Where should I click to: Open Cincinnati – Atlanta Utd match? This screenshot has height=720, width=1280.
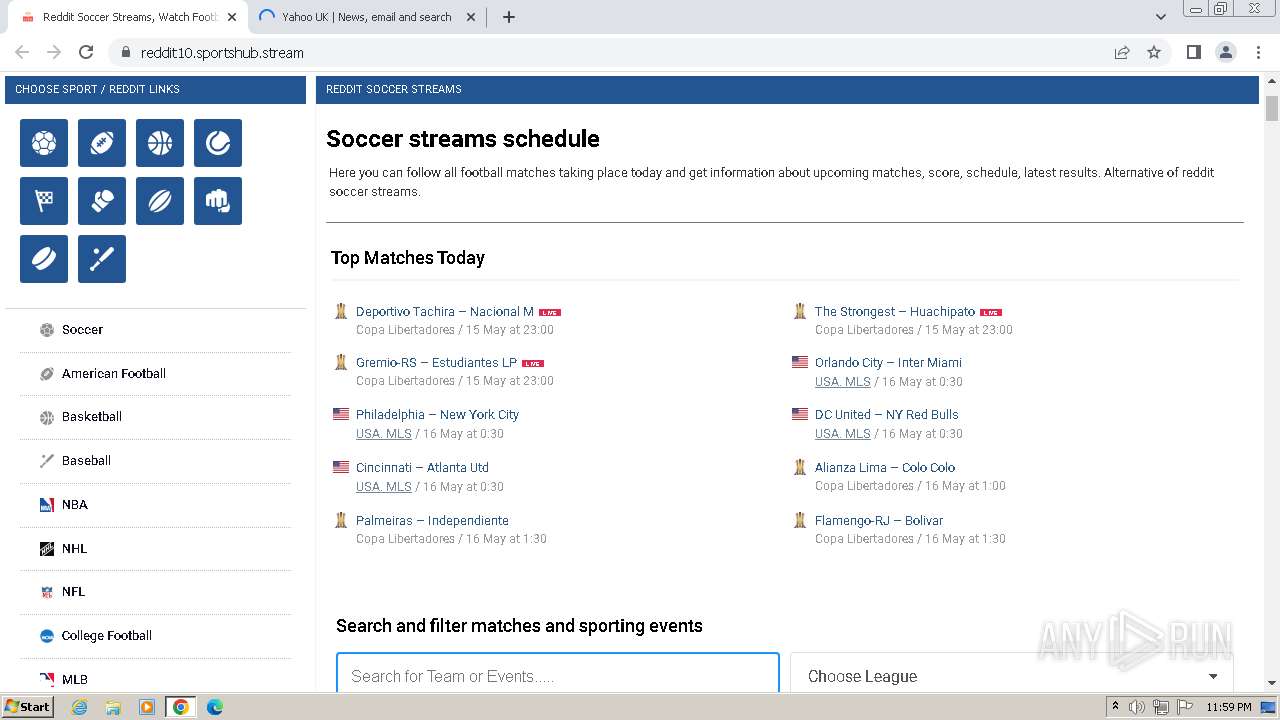click(422, 468)
